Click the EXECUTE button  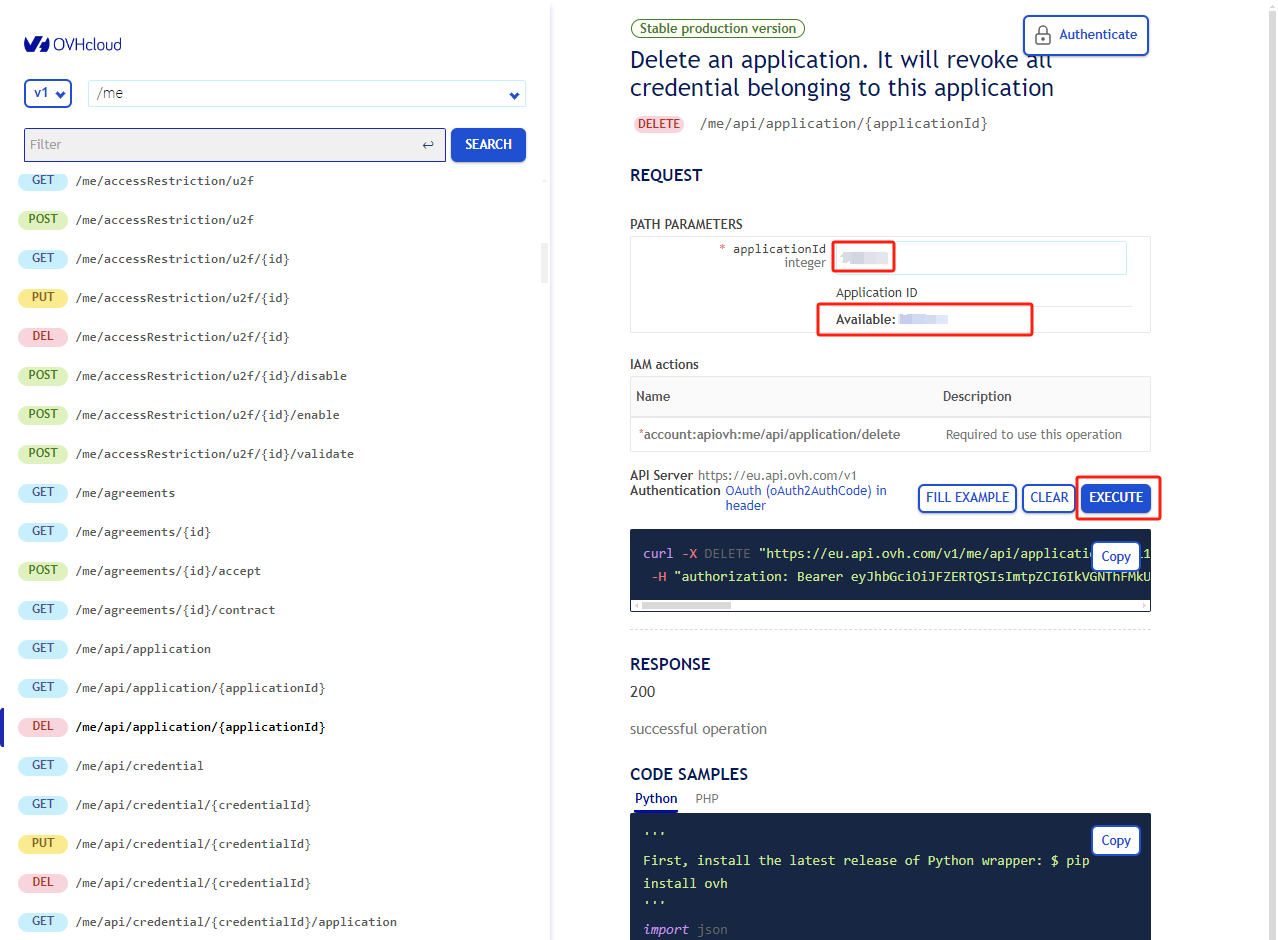click(x=1116, y=498)
